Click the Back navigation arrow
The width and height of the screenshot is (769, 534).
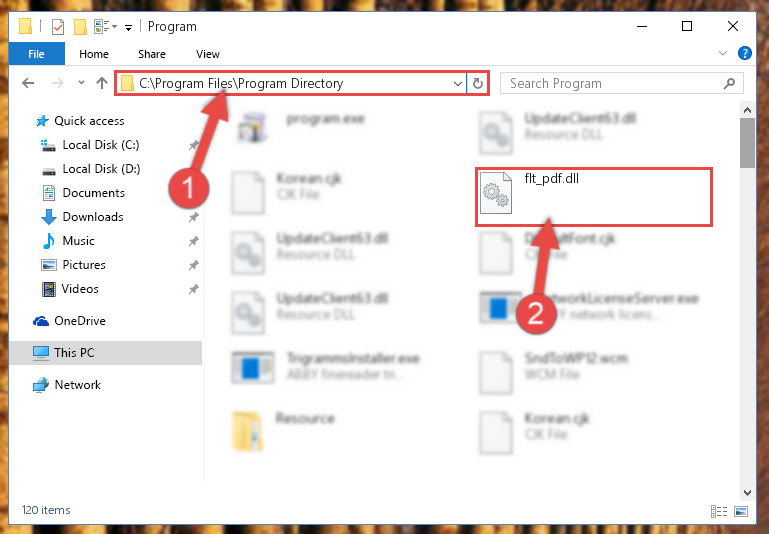[28, 83]
